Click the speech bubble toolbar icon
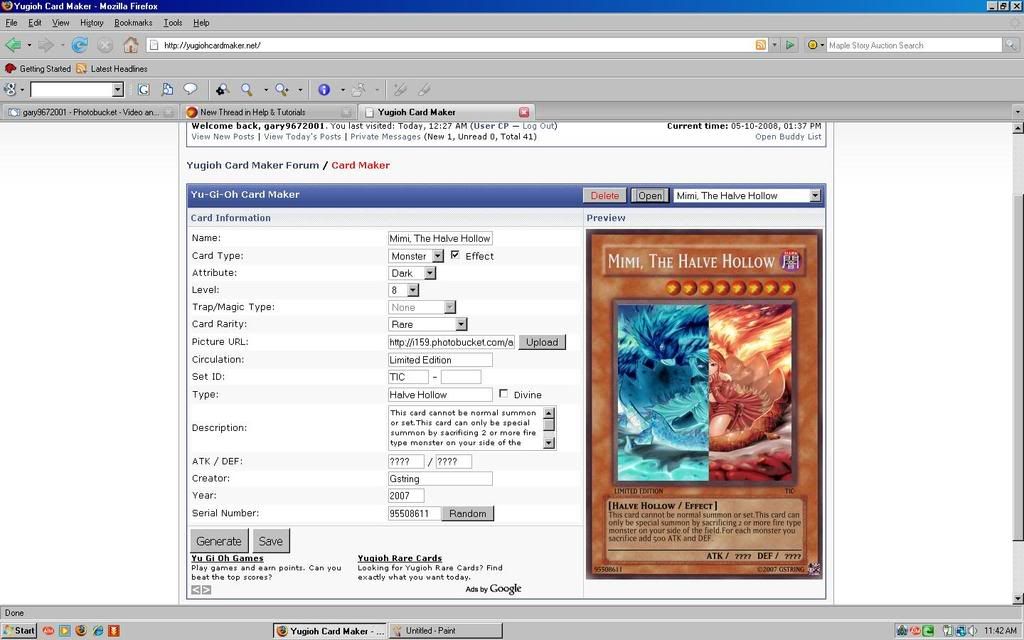This screenshot has width=1024, height=640. [189, 89]
